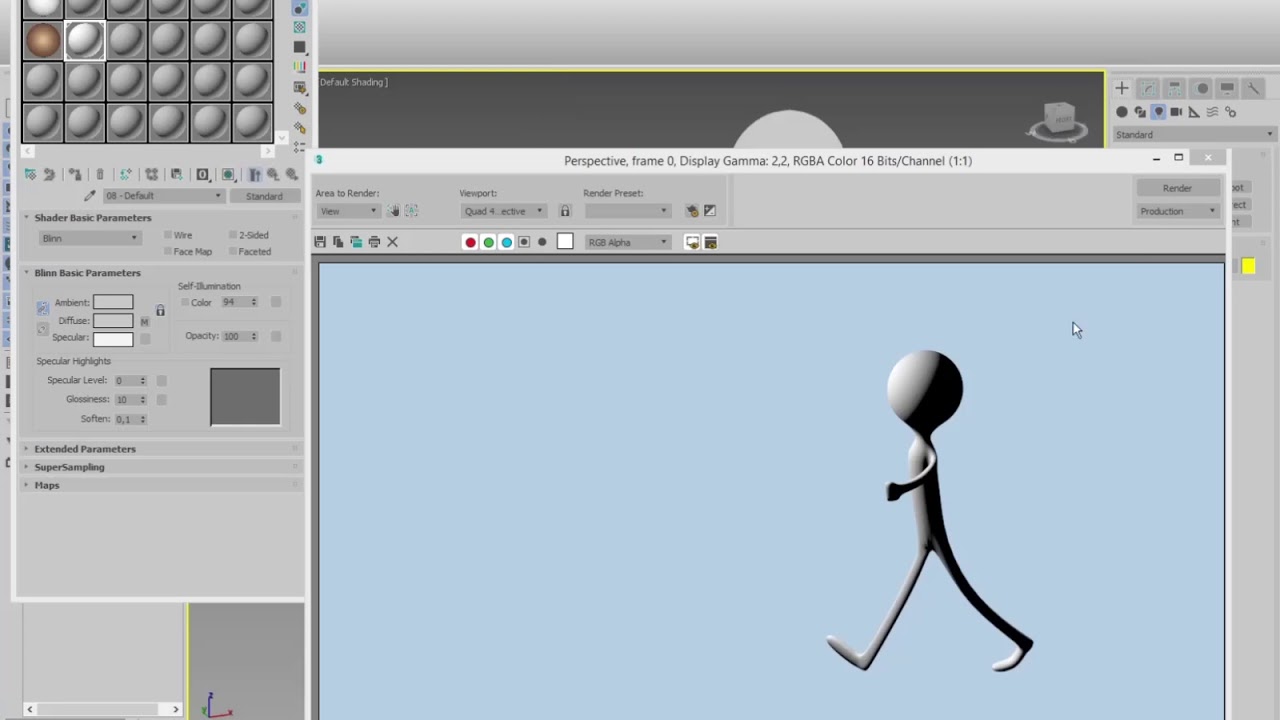Select the Shapes category icon
Viewport: 1280px width, 720px height.
(x=1140, y=112)
